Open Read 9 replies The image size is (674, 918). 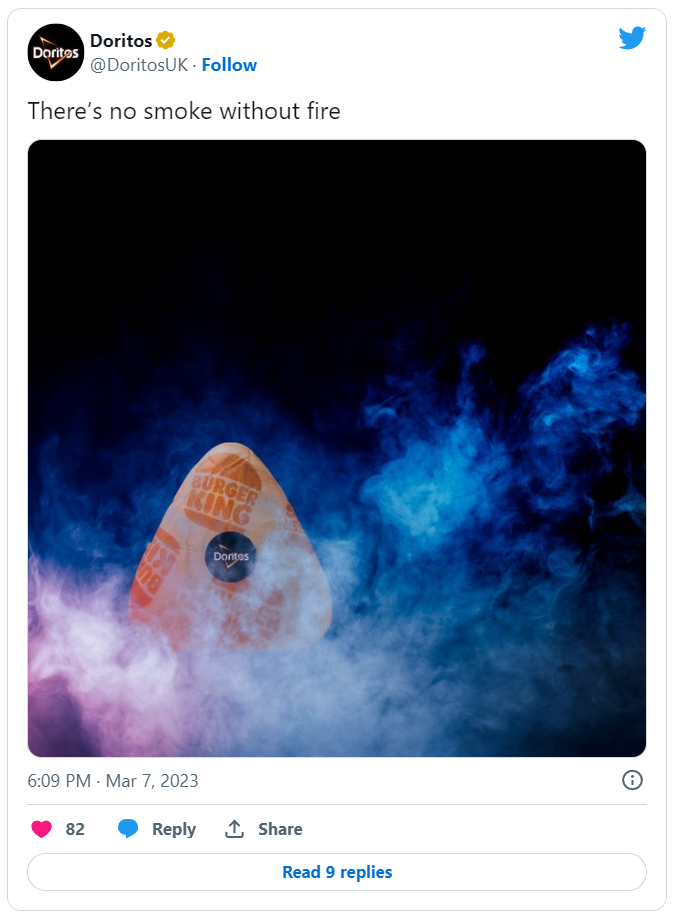click(x=337, y=872)
